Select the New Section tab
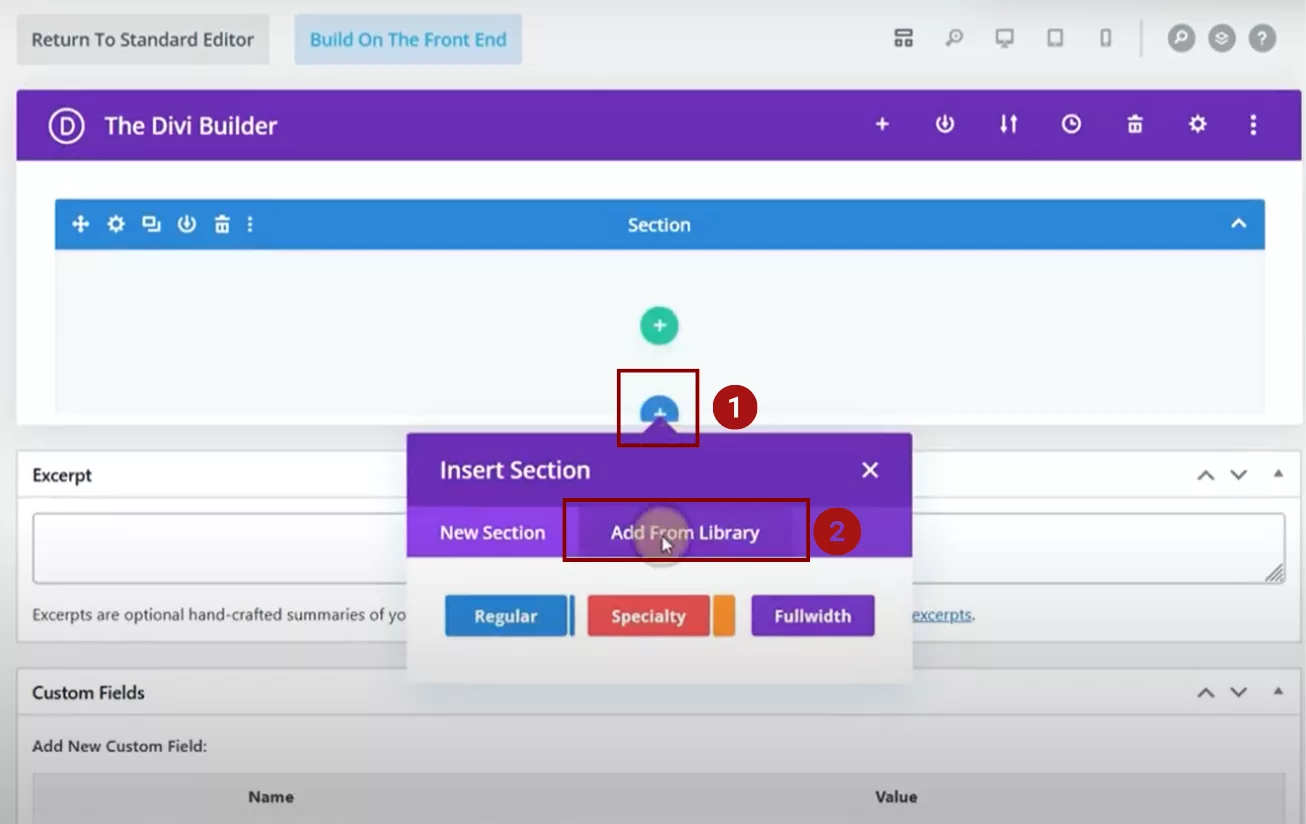Screen dimensions: 1306x824 [x=493, y=533]
